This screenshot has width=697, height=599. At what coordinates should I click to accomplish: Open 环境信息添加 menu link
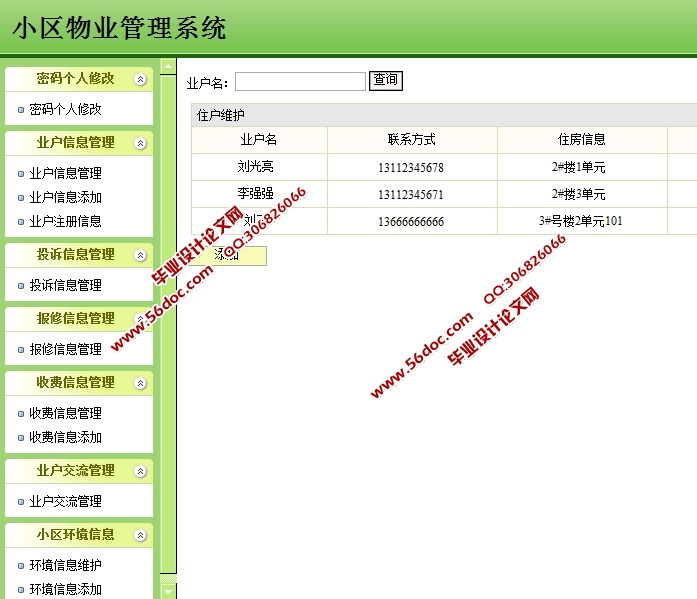coord(65,589)
